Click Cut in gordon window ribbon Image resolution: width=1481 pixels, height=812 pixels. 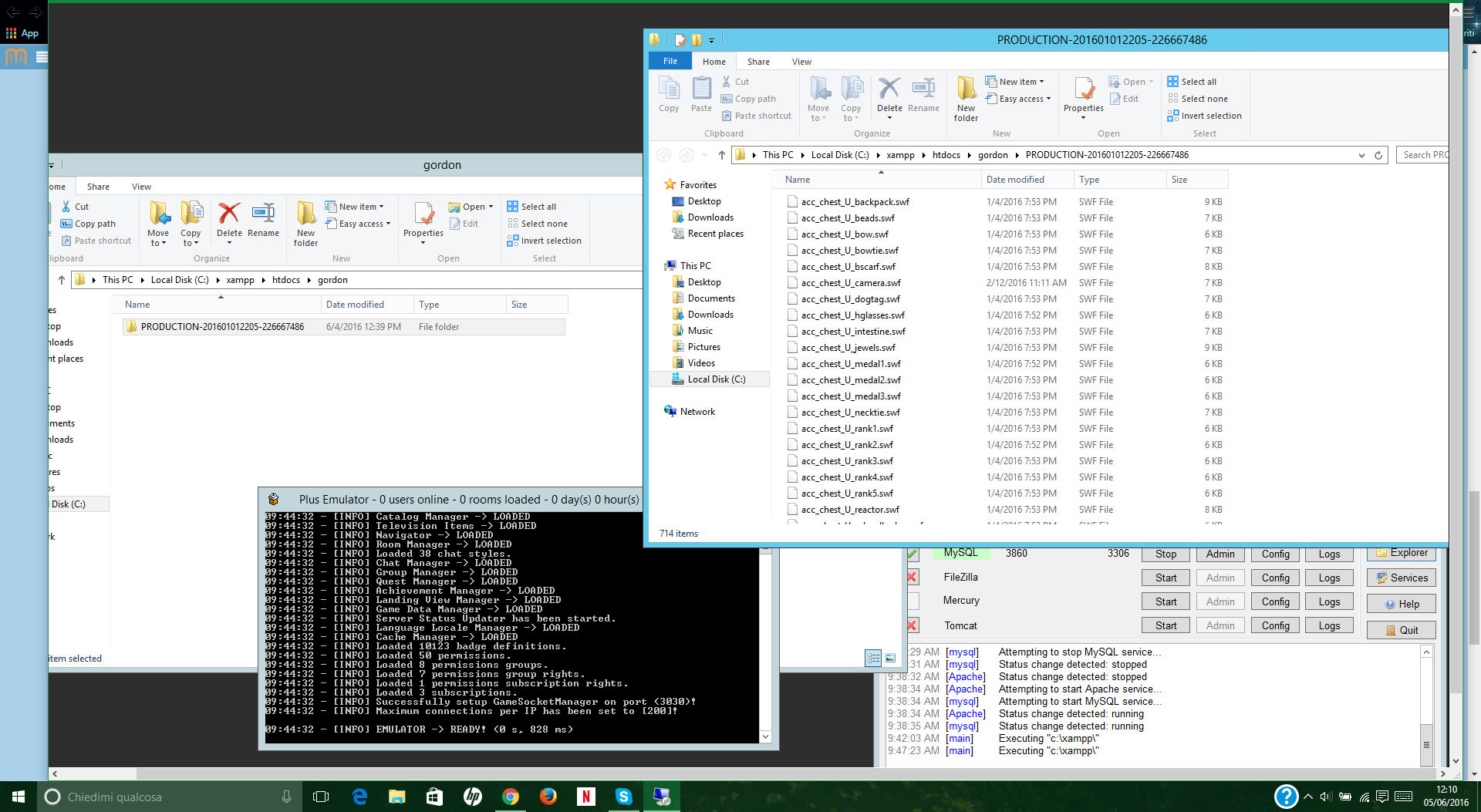[x=75, y=207]
